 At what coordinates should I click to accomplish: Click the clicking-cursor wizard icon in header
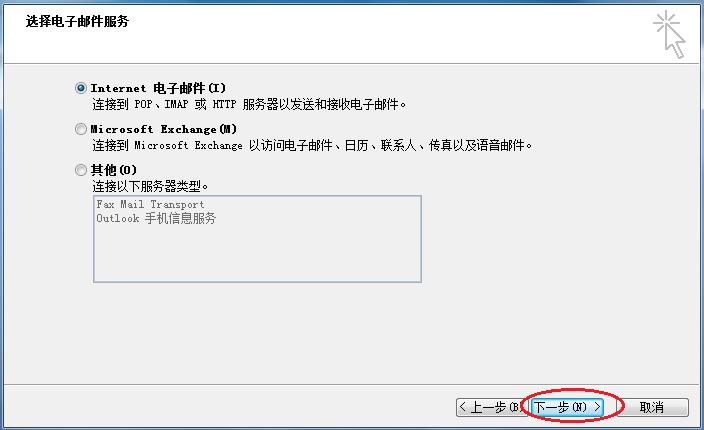pyautogui.click(x=669, y=35)
